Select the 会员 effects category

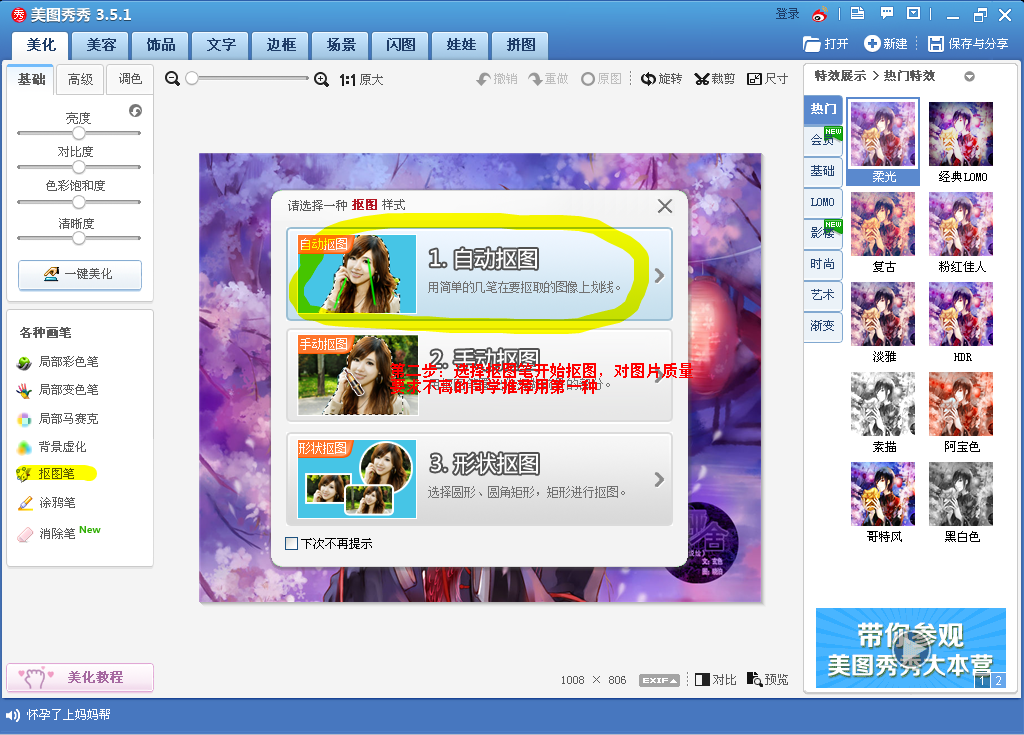[x=824, y=139]
